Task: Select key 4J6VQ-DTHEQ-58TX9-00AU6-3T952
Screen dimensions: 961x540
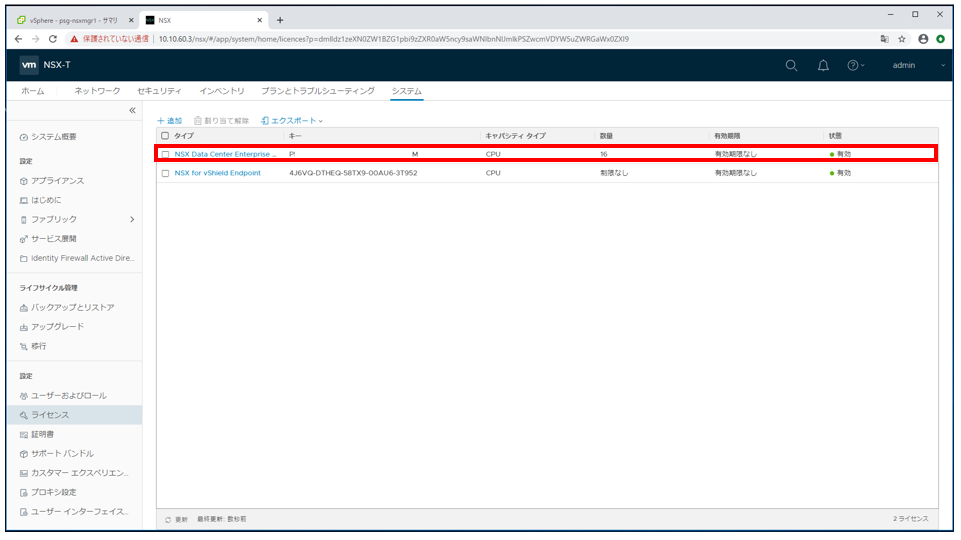Action: click(353, 173)
